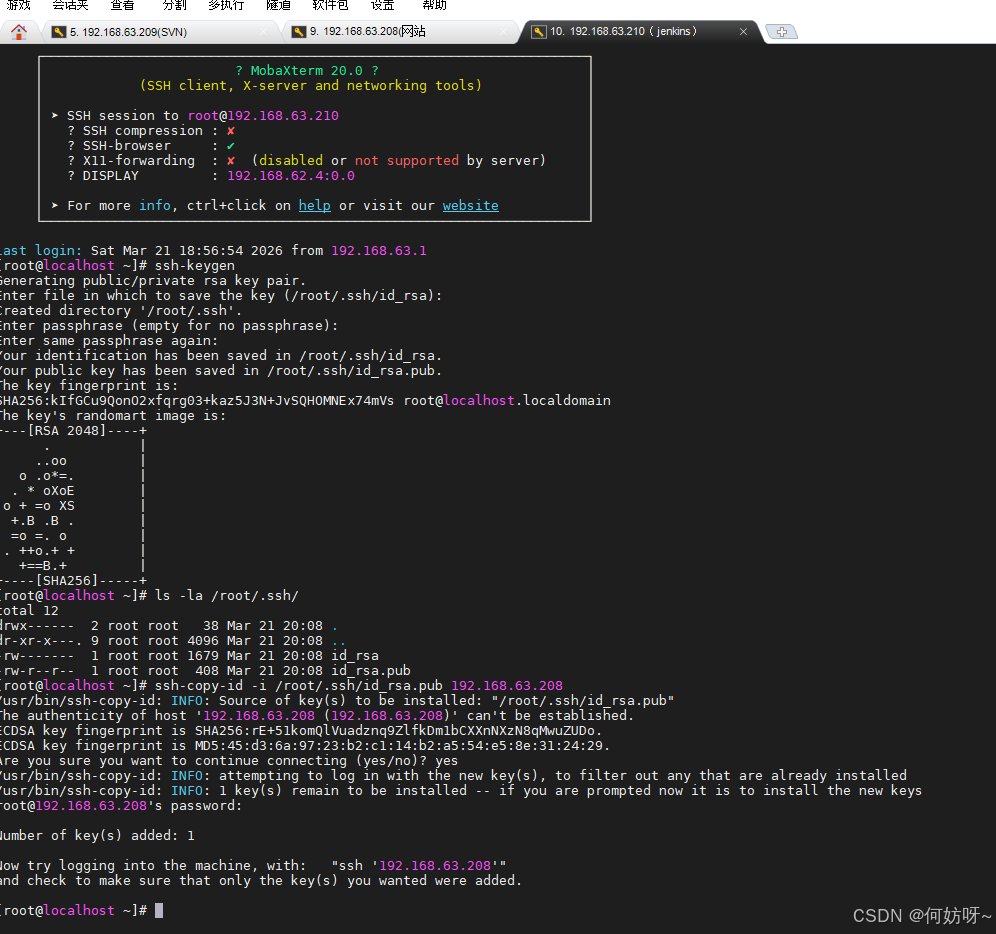996x934 pixels.
Task: Open the 游戏 menu
Action: point(18,5)
